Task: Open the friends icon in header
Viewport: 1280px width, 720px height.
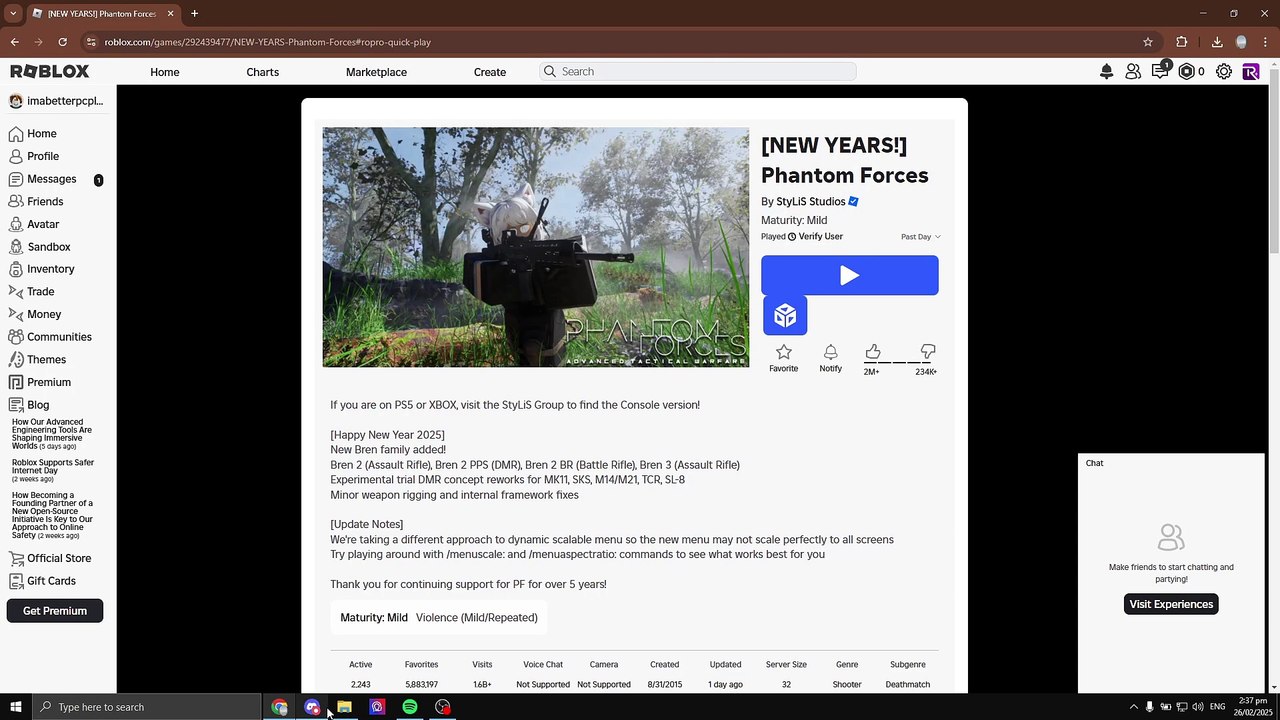Action: coord(1133,72)
